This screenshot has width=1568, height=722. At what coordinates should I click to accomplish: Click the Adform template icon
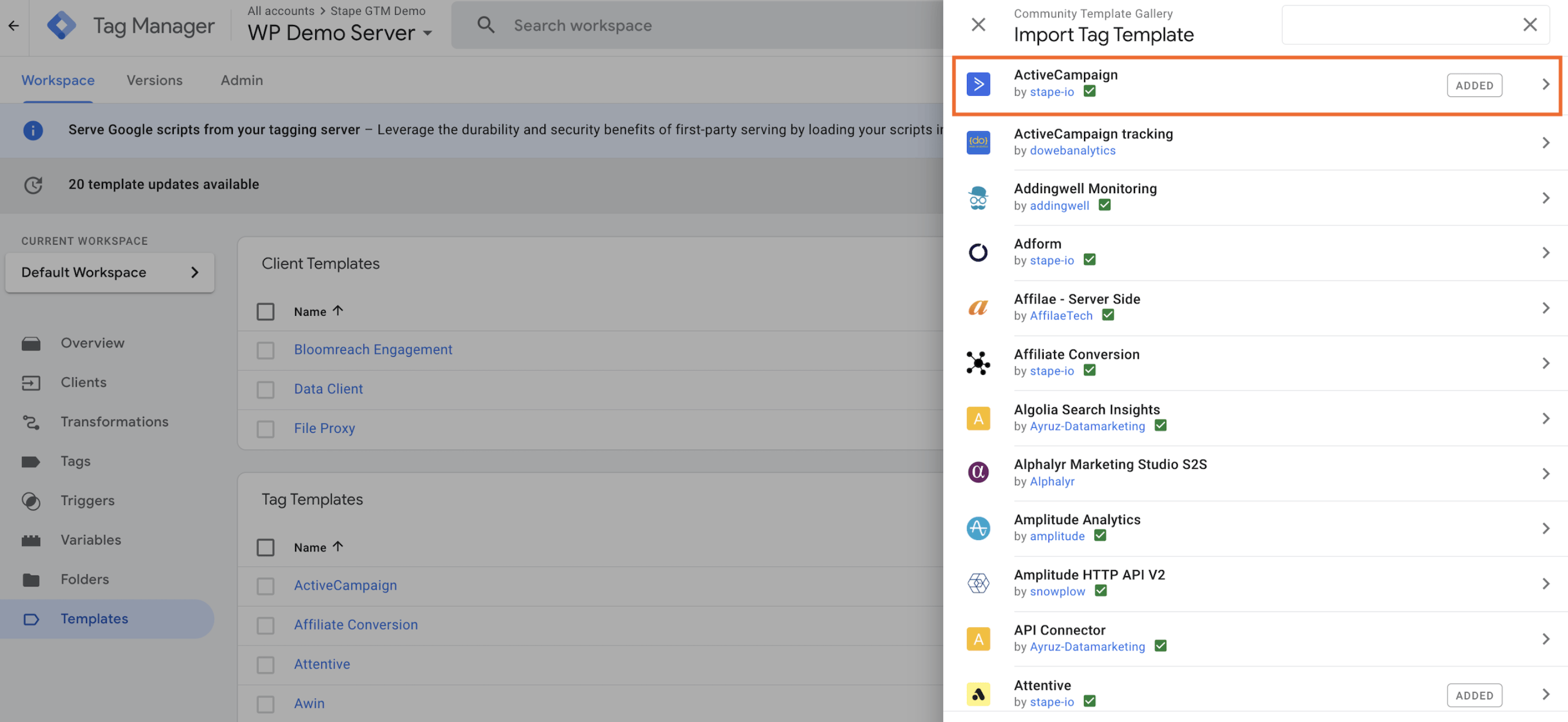click(978, 253)
